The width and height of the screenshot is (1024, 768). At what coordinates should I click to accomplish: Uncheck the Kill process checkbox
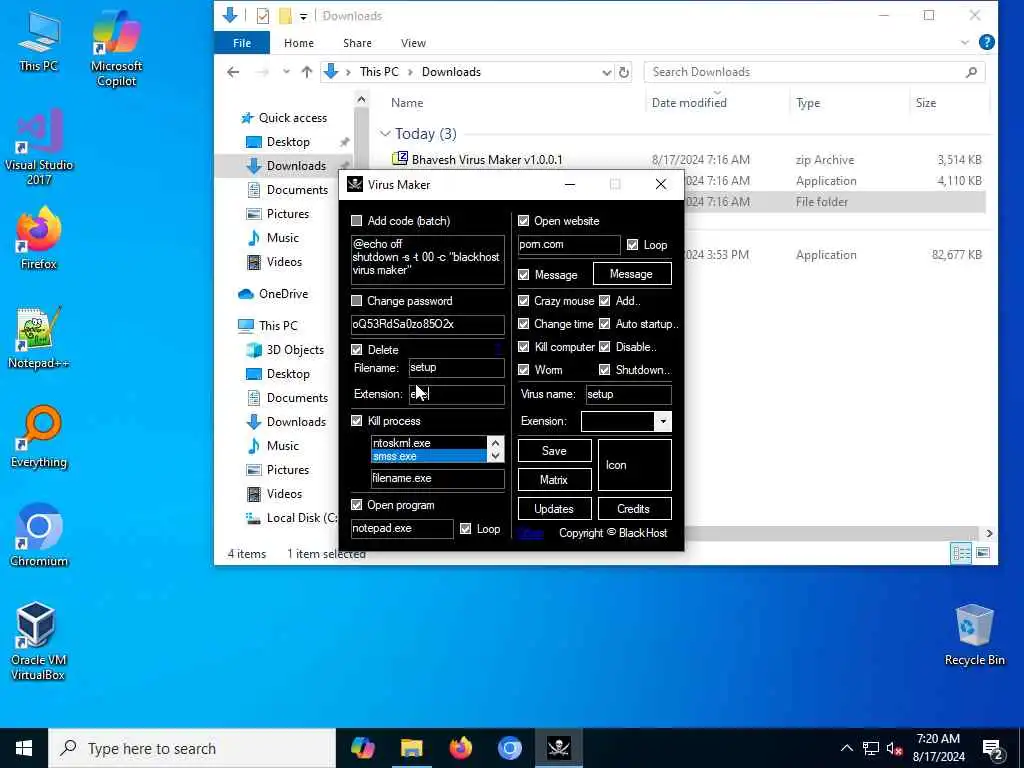point(357,421)
